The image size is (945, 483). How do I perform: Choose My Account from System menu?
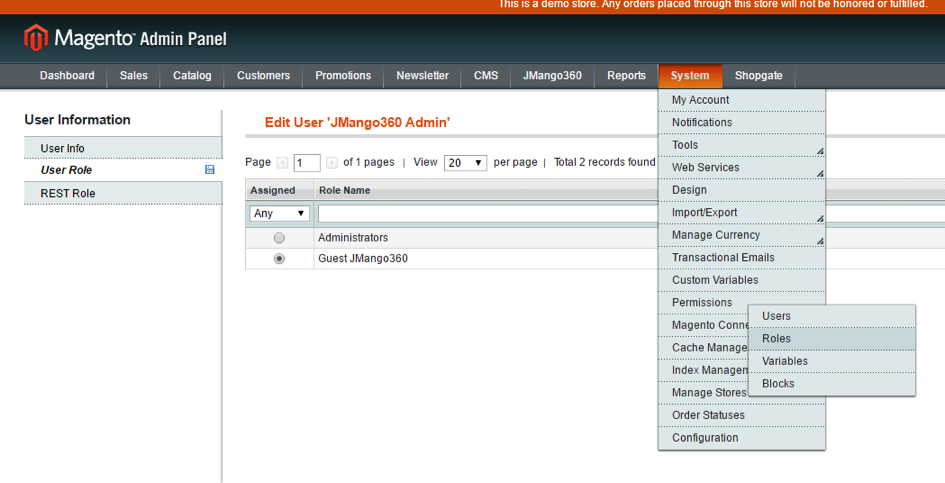[x=741, y=100]
